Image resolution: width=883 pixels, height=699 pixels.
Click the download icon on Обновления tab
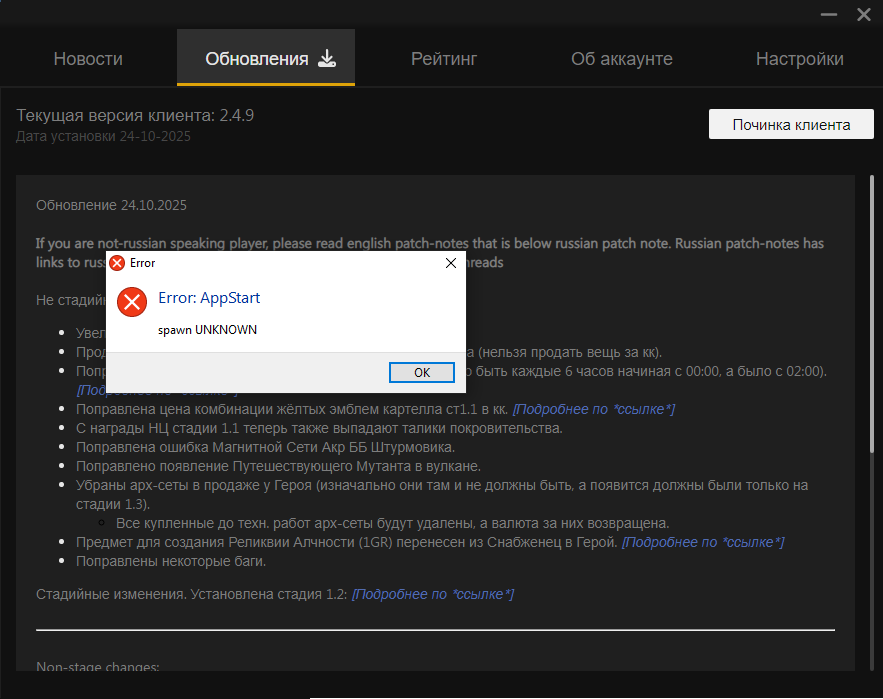(327, 58)
